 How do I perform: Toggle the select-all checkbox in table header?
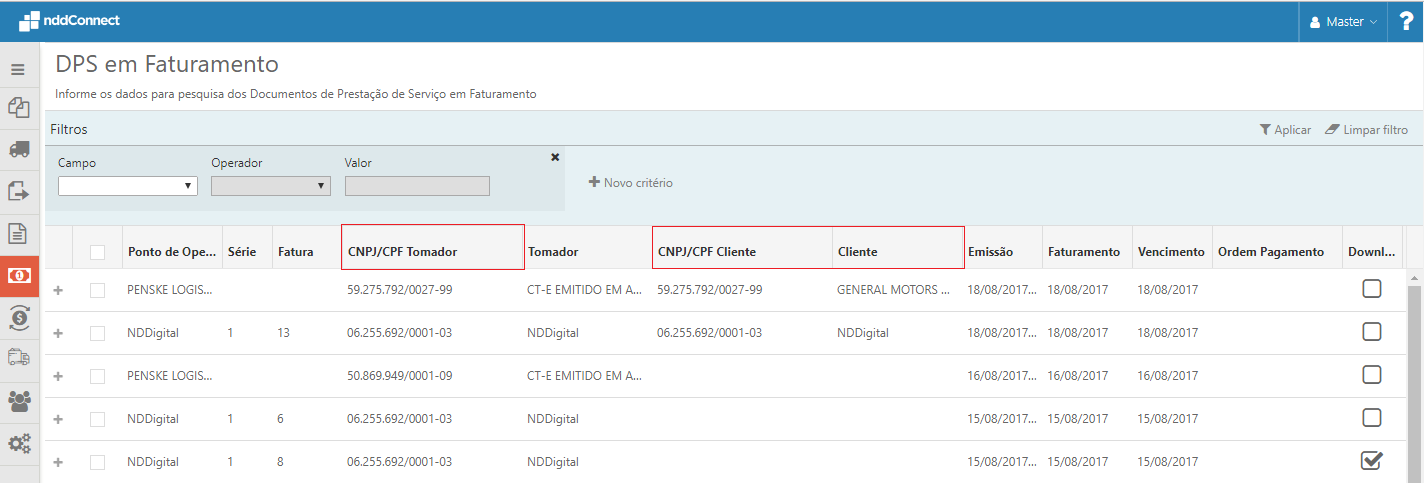97,252
